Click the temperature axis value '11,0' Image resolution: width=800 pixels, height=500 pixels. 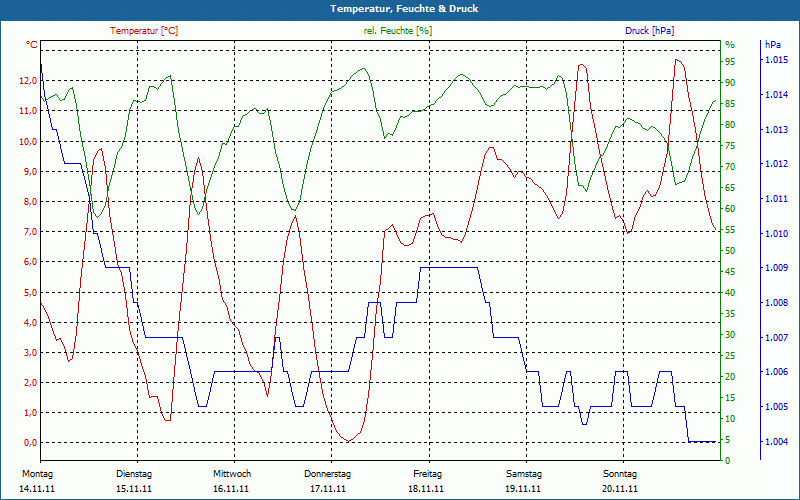[x=28, y=111]
